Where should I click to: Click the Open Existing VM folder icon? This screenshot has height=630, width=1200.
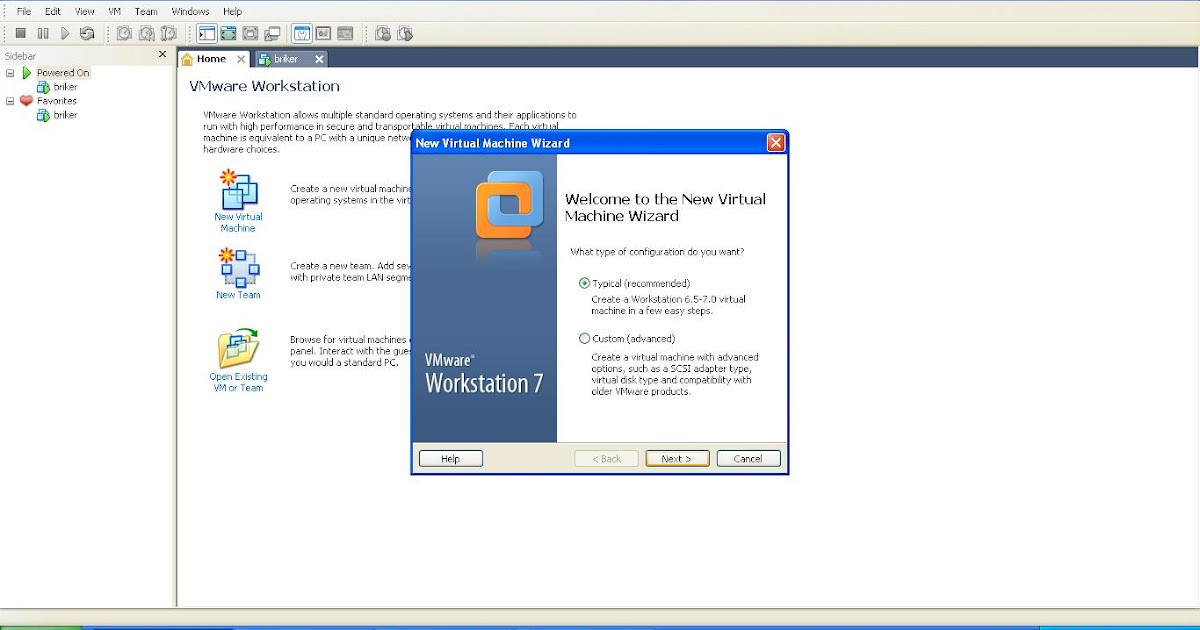click(238, 348)
